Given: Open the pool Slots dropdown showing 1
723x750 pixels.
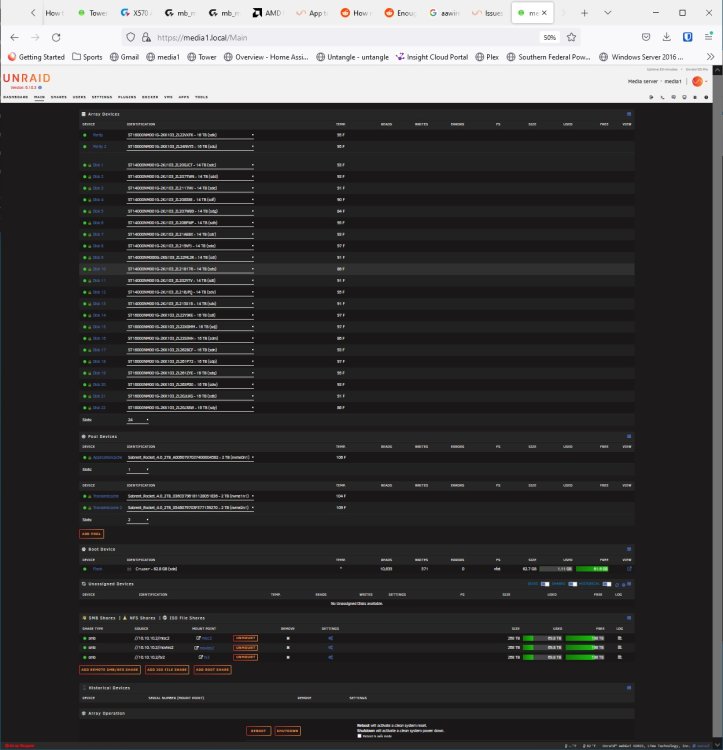Looking at the screenshot, I should pyautogui.click(x=138, y=470).
